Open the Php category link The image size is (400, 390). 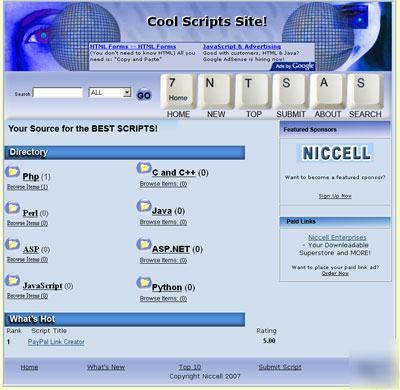point(31,177)
